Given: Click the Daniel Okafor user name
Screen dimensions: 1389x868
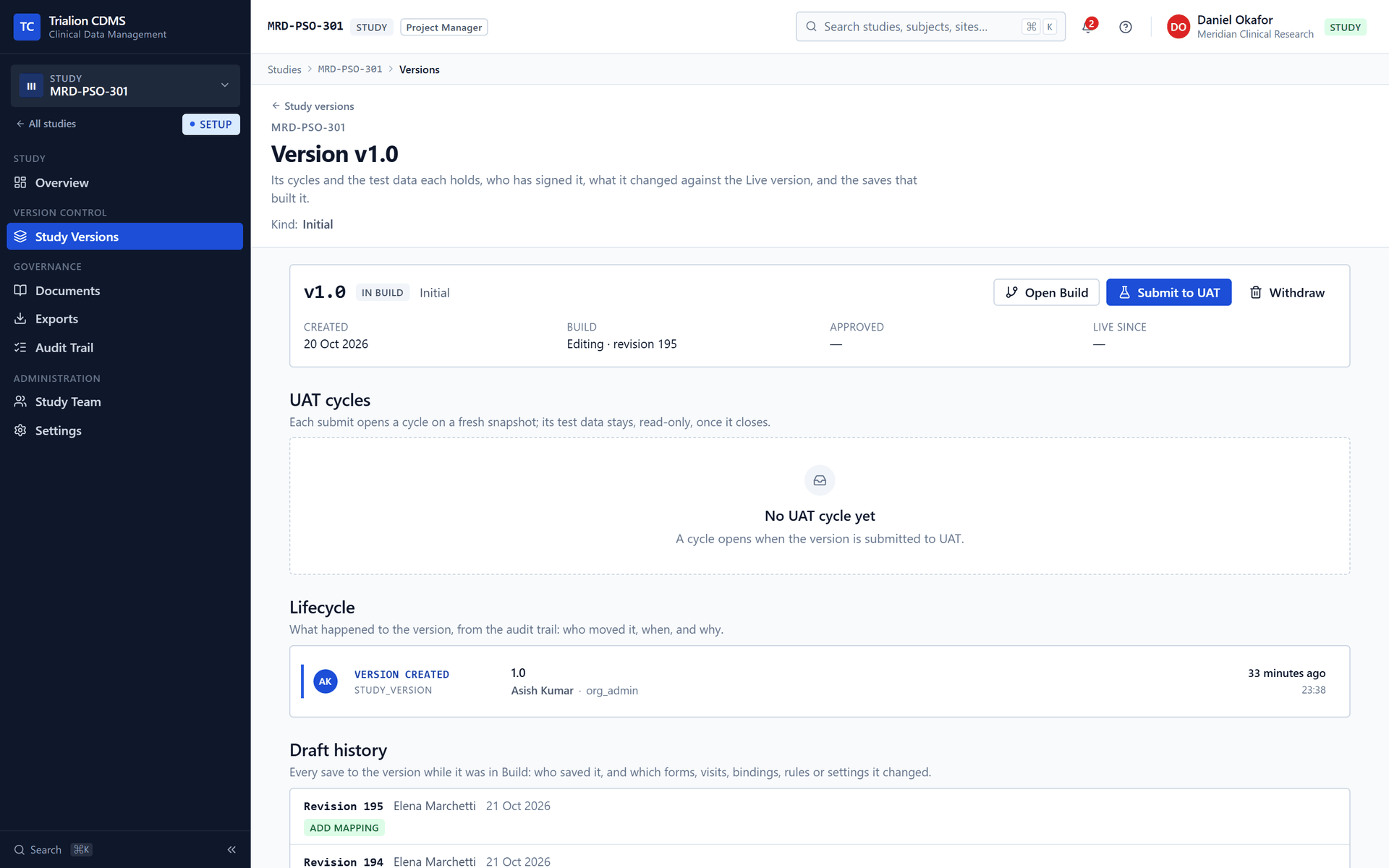Looking at the screenshot, I should 1234,20.
